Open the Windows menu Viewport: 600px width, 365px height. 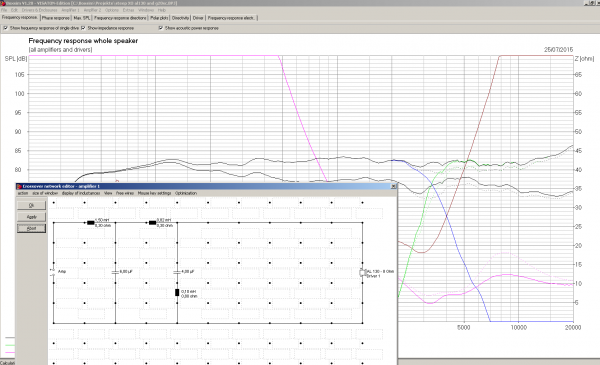tap(146, 10)
